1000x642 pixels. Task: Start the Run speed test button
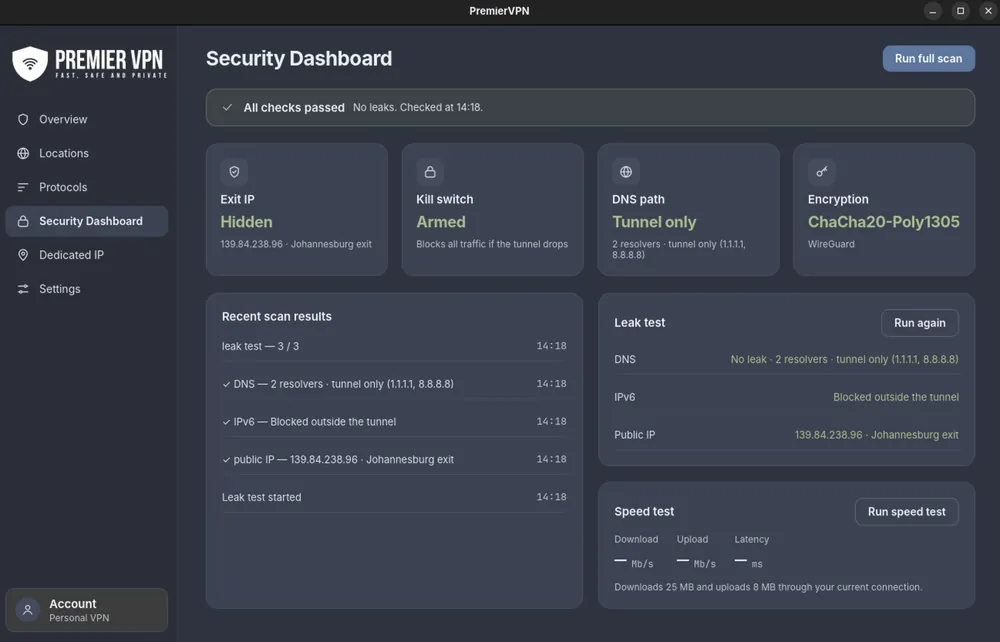coord(906,511)
